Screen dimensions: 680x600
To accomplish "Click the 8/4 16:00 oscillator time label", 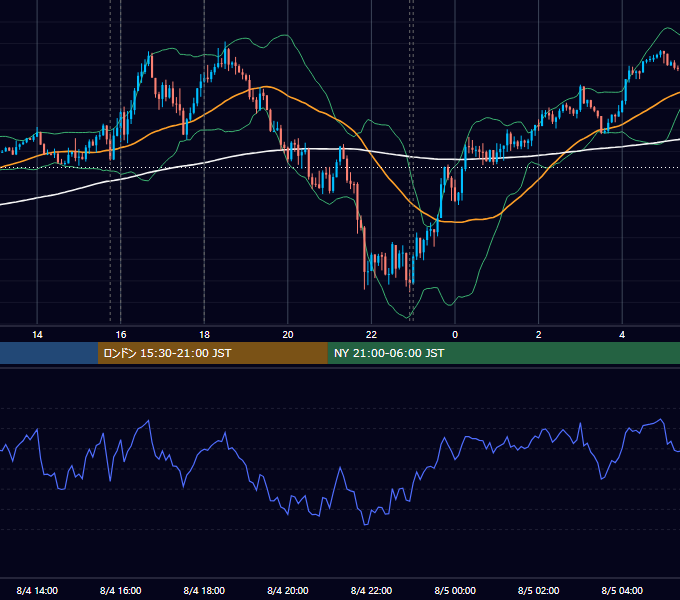I will [x=121, y=590].
